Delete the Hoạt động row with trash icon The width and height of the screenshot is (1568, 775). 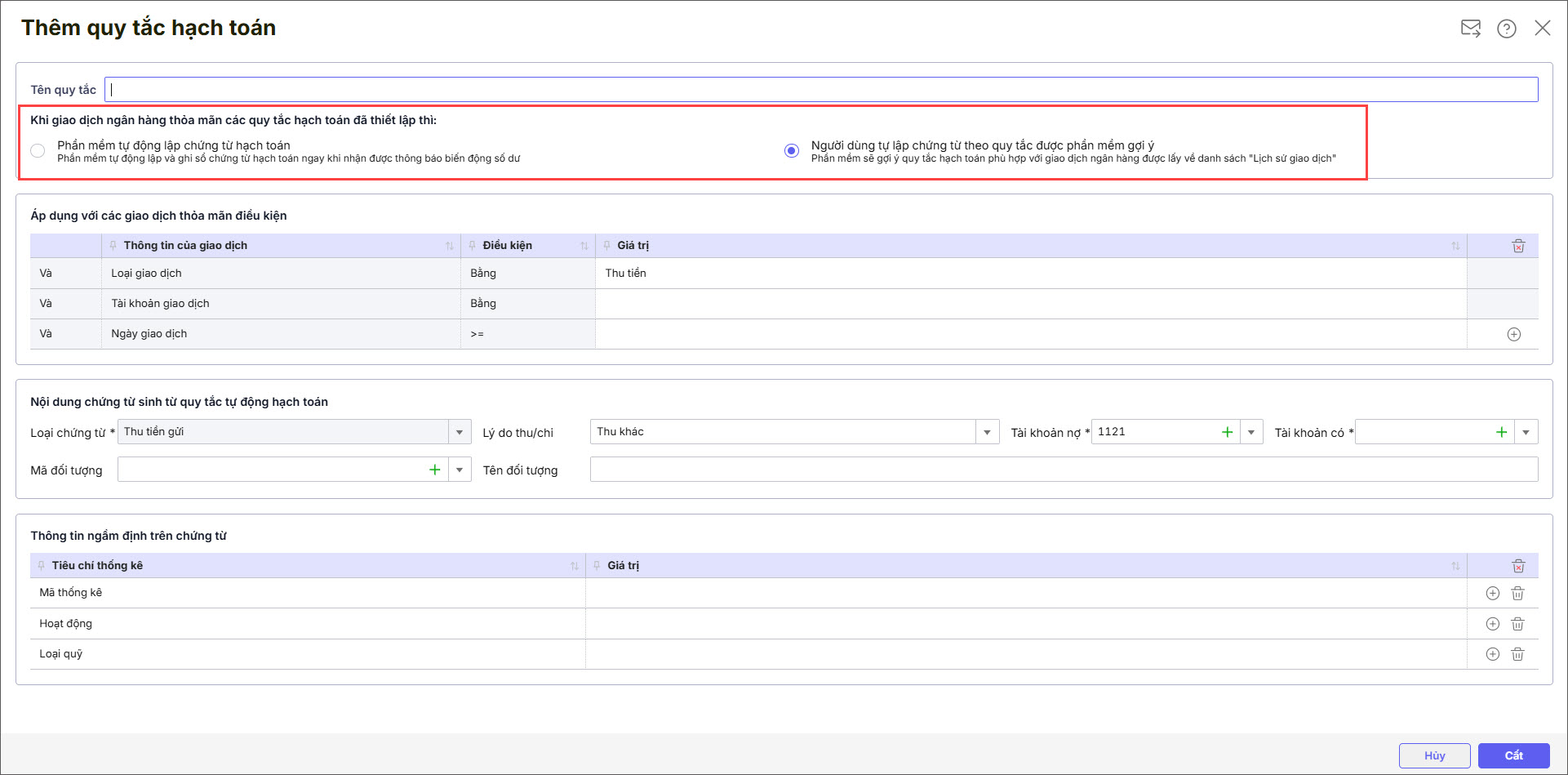(x=1517, y=624)
